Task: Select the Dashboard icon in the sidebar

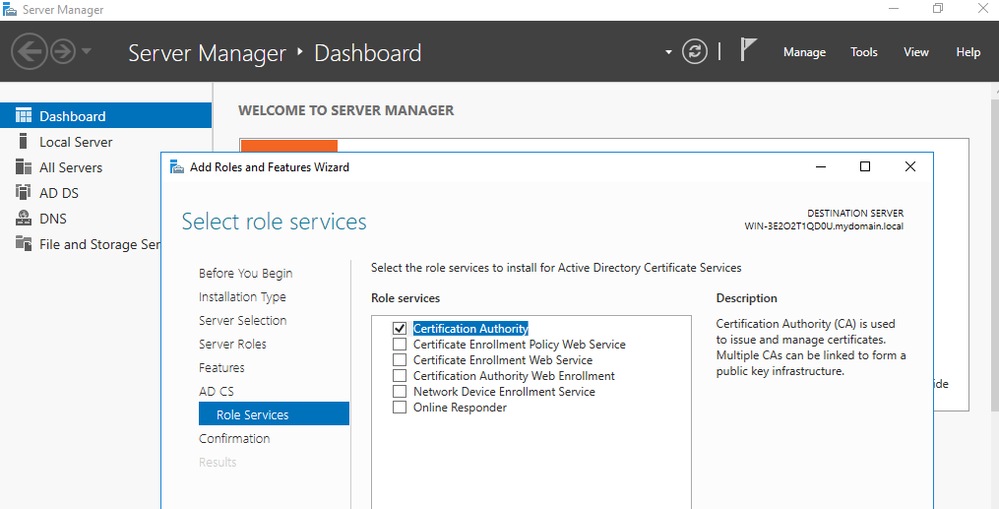Action: [x=24, y=115]
